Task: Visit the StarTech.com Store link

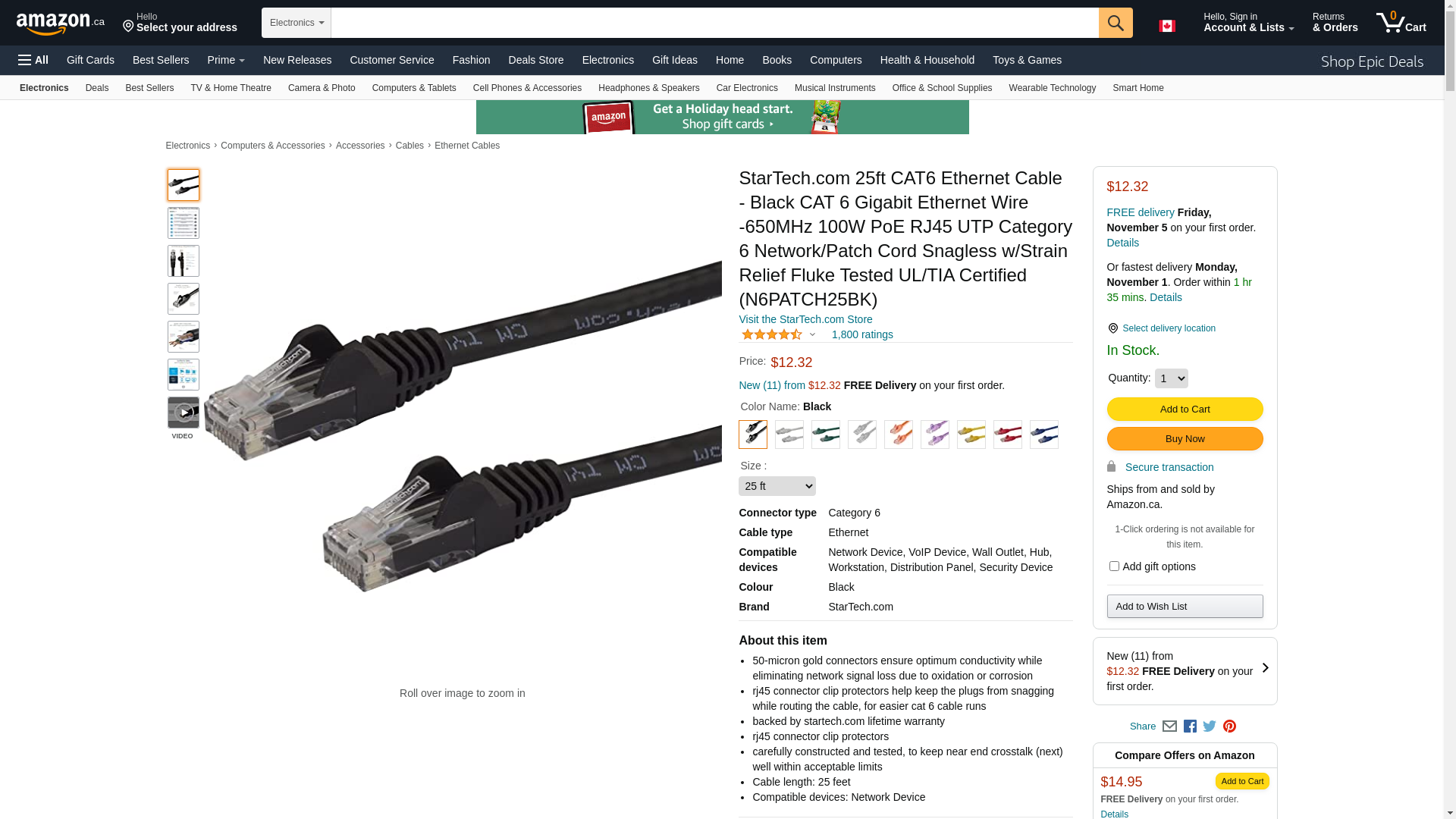Action: (805, 319)
